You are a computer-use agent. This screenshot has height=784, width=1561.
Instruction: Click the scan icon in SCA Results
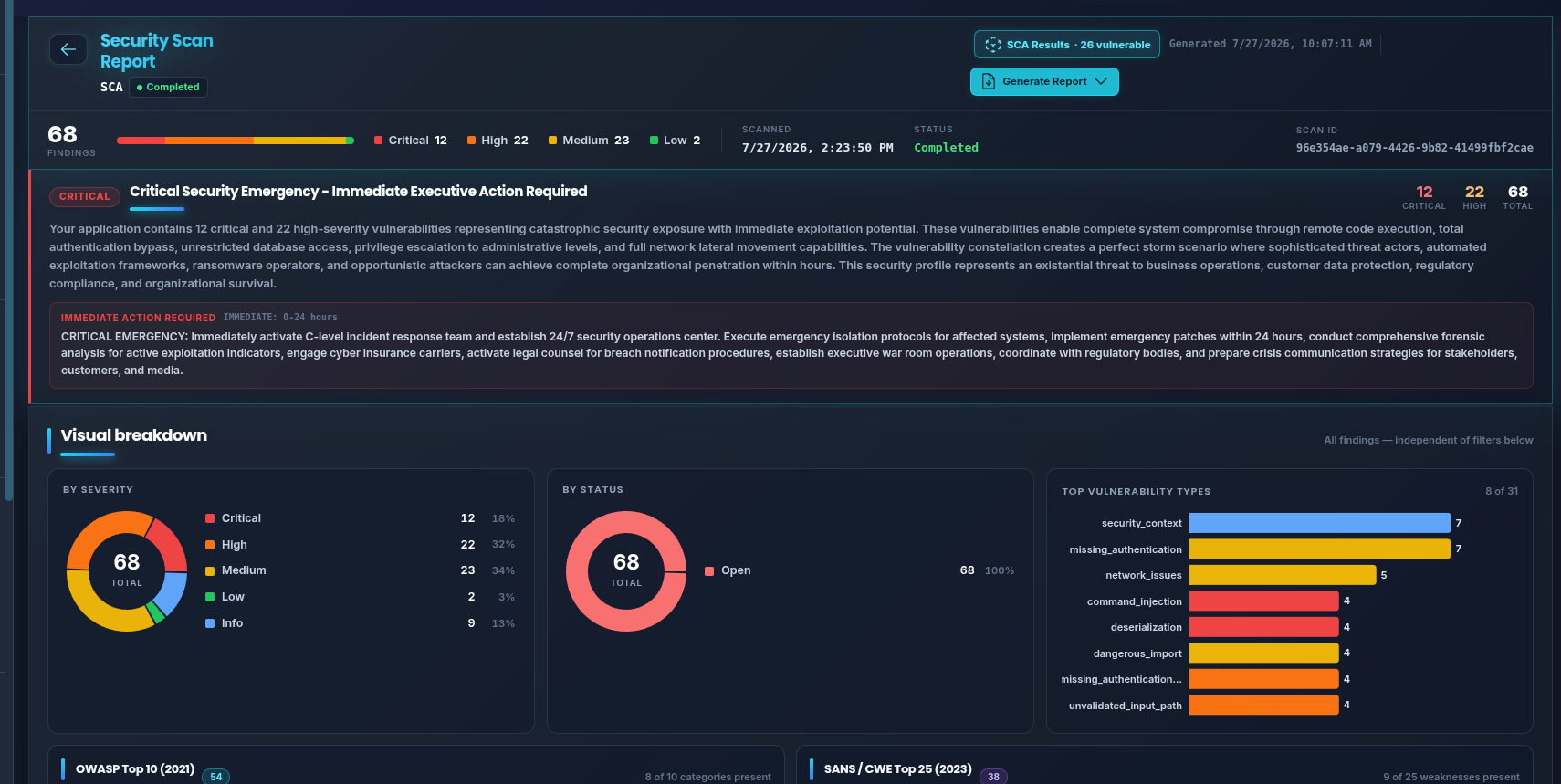[993, 45]
